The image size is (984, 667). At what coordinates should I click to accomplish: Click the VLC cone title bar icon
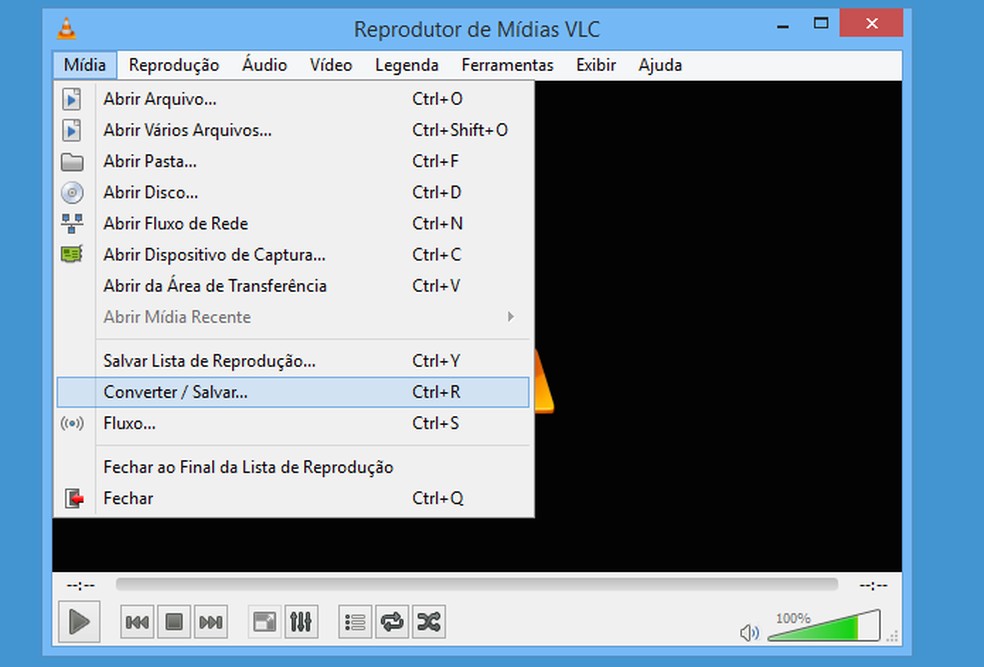pos(67,29)
